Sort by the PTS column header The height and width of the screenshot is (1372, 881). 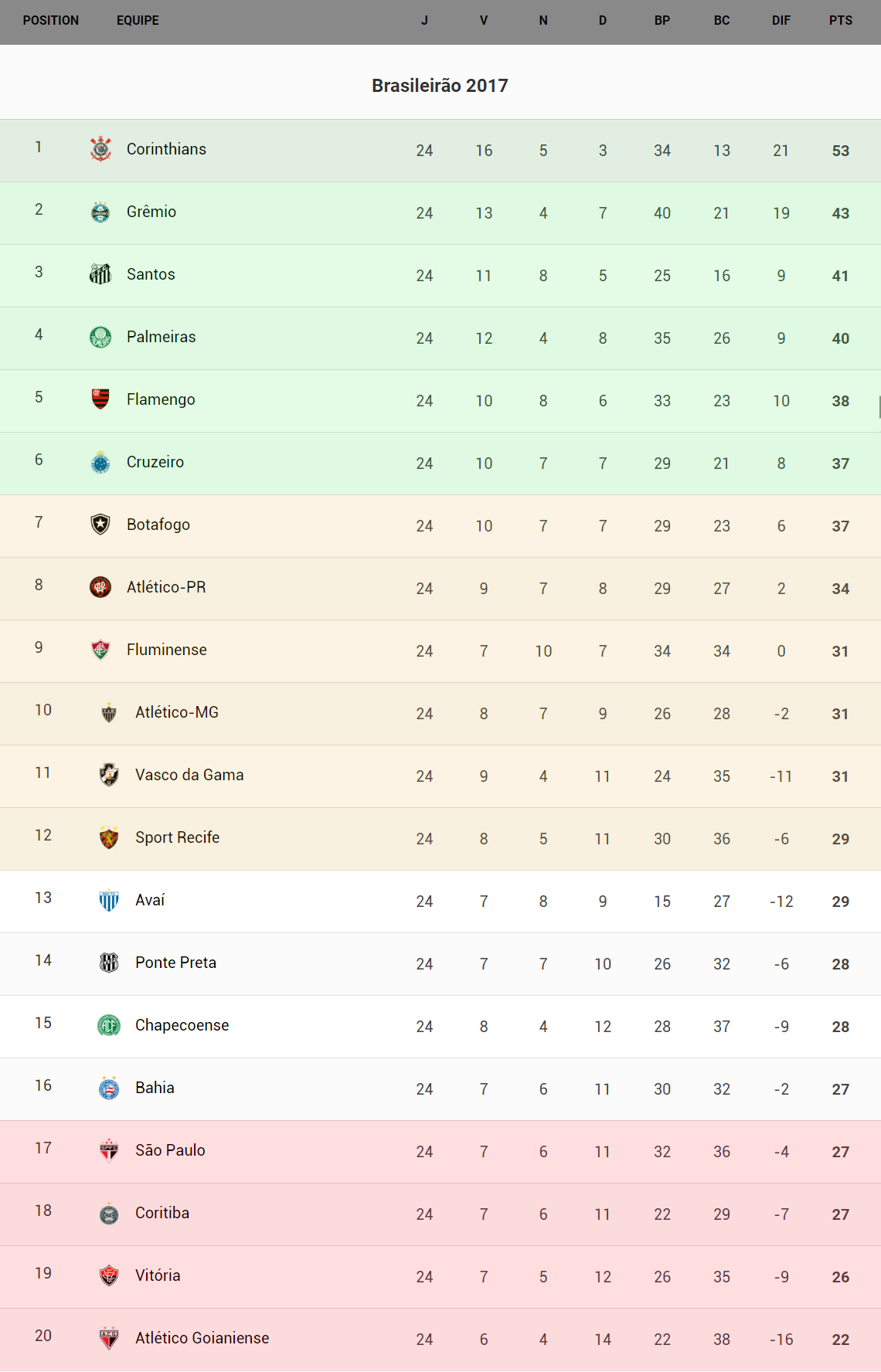(x=840, y=21)
